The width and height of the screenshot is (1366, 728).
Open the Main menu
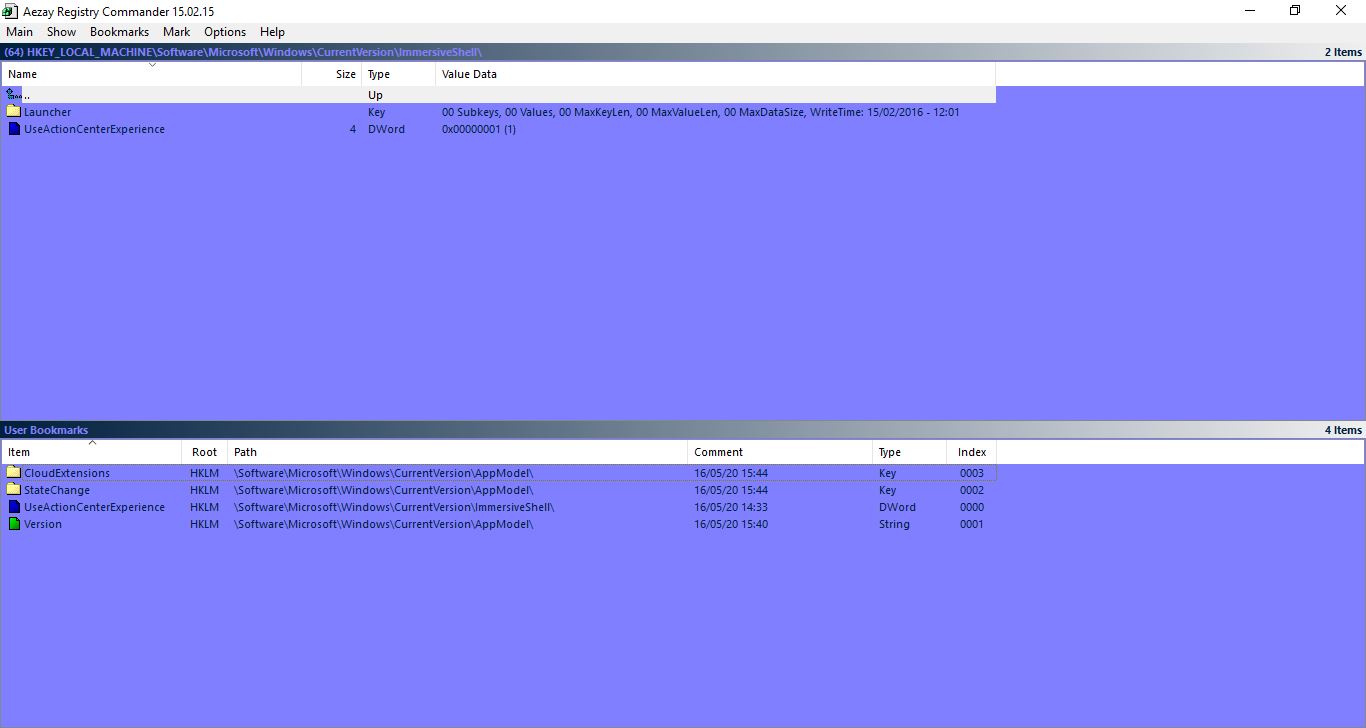pos(19,31)
